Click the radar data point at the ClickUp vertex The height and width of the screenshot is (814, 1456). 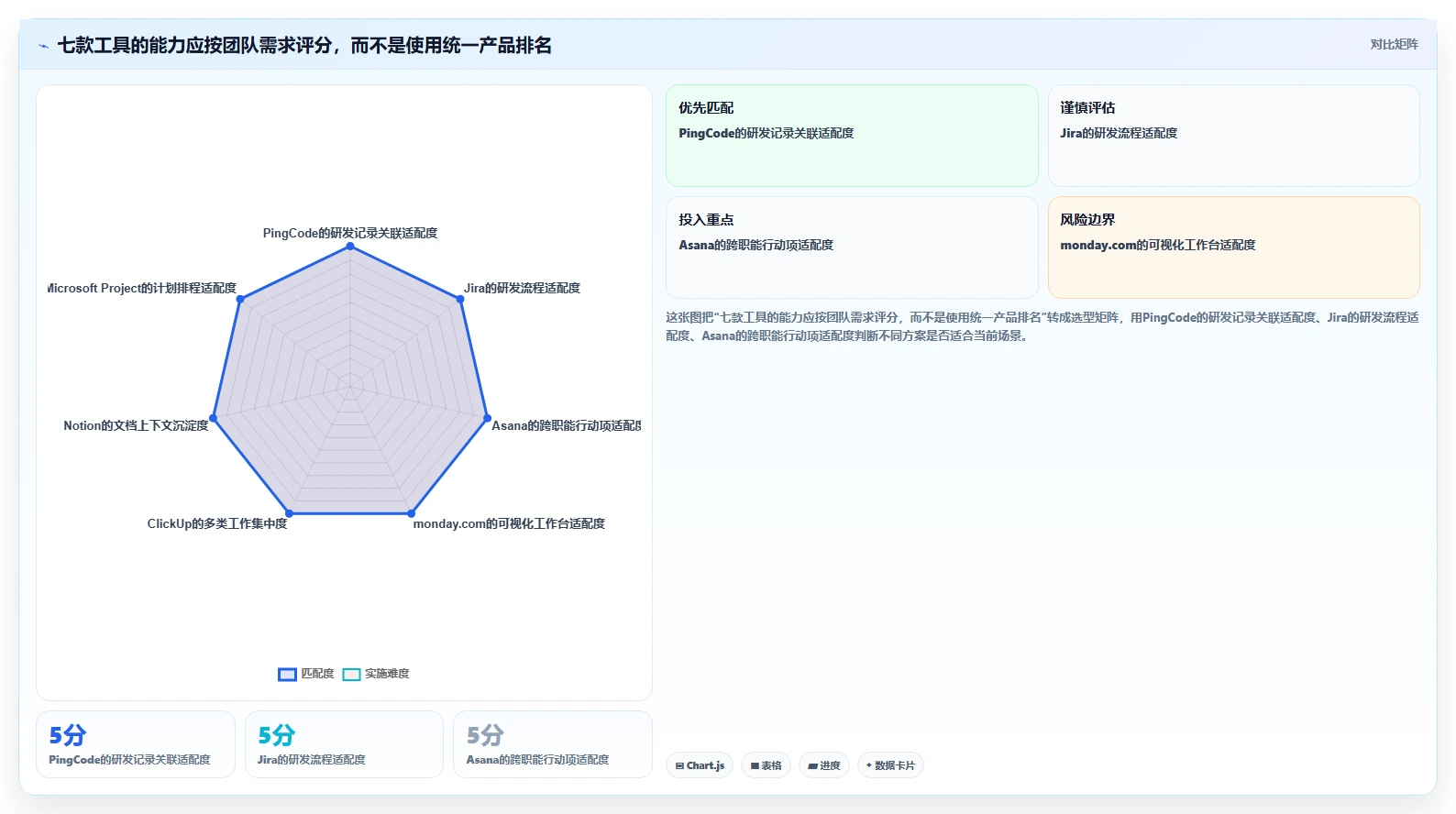point(289,513)
